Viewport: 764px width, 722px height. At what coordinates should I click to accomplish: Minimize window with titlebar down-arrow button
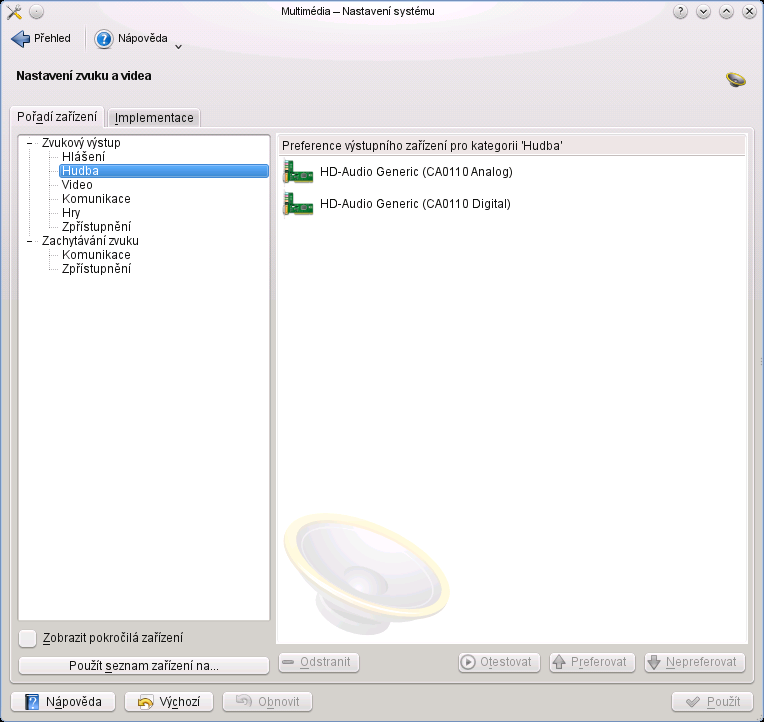[x=703, y=12]
